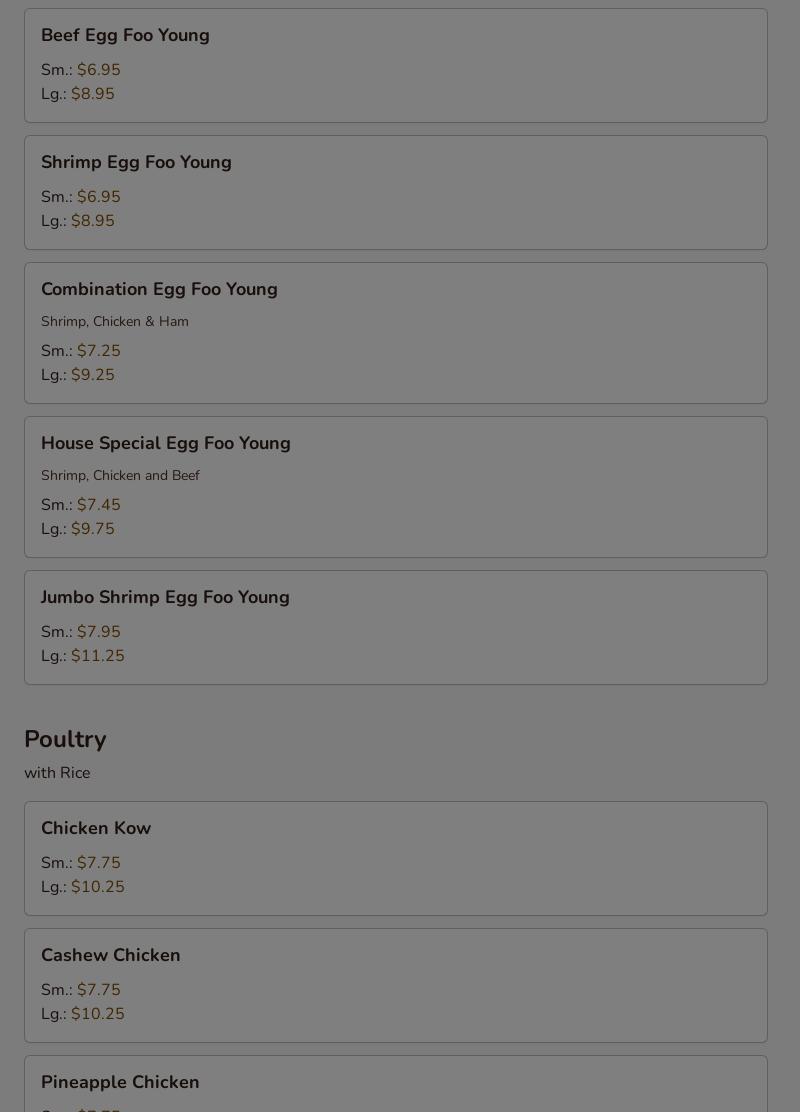Image resolution: width=800 pixels, height=1112 pixels.
Task: Click Beef Egg Foo Young small price $6.95
Action: coord(98,70)
